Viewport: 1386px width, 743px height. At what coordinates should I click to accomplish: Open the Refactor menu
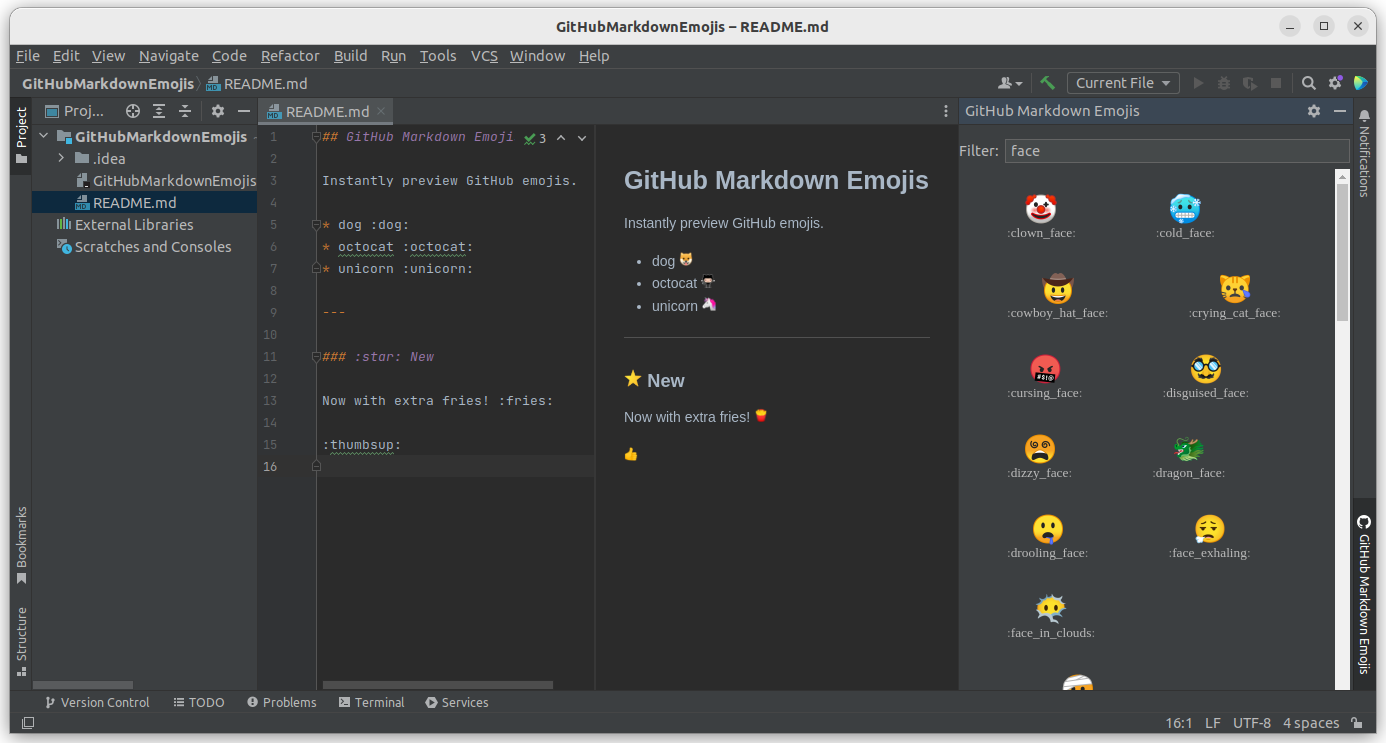coord(290,56)
